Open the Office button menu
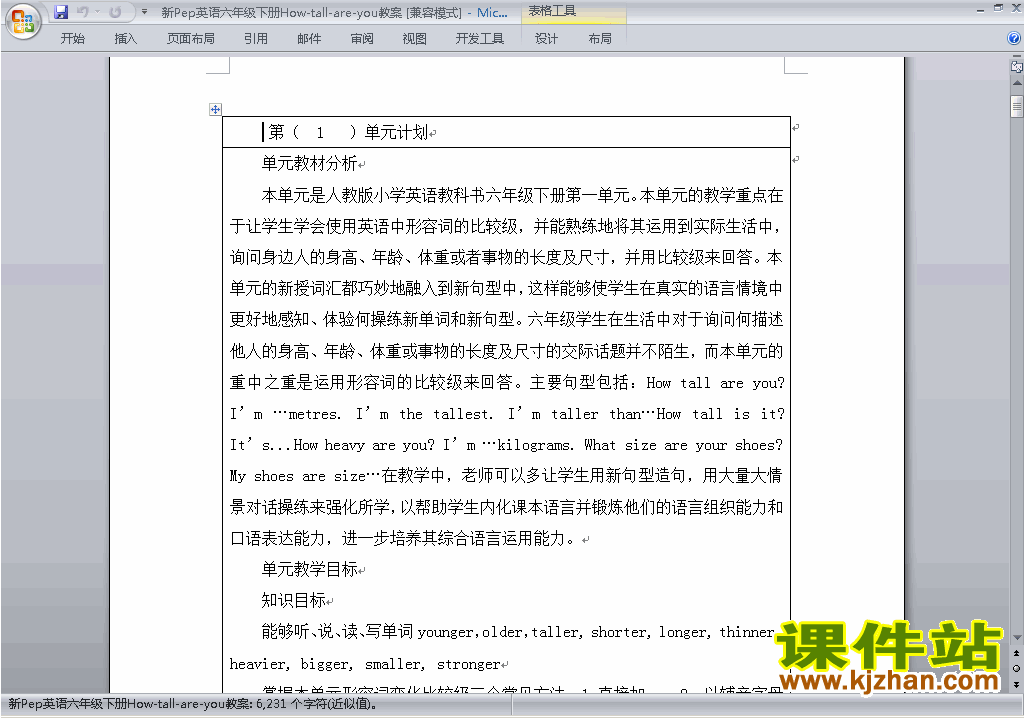This screenshot has width=1024, height=718. click(23, 21)
